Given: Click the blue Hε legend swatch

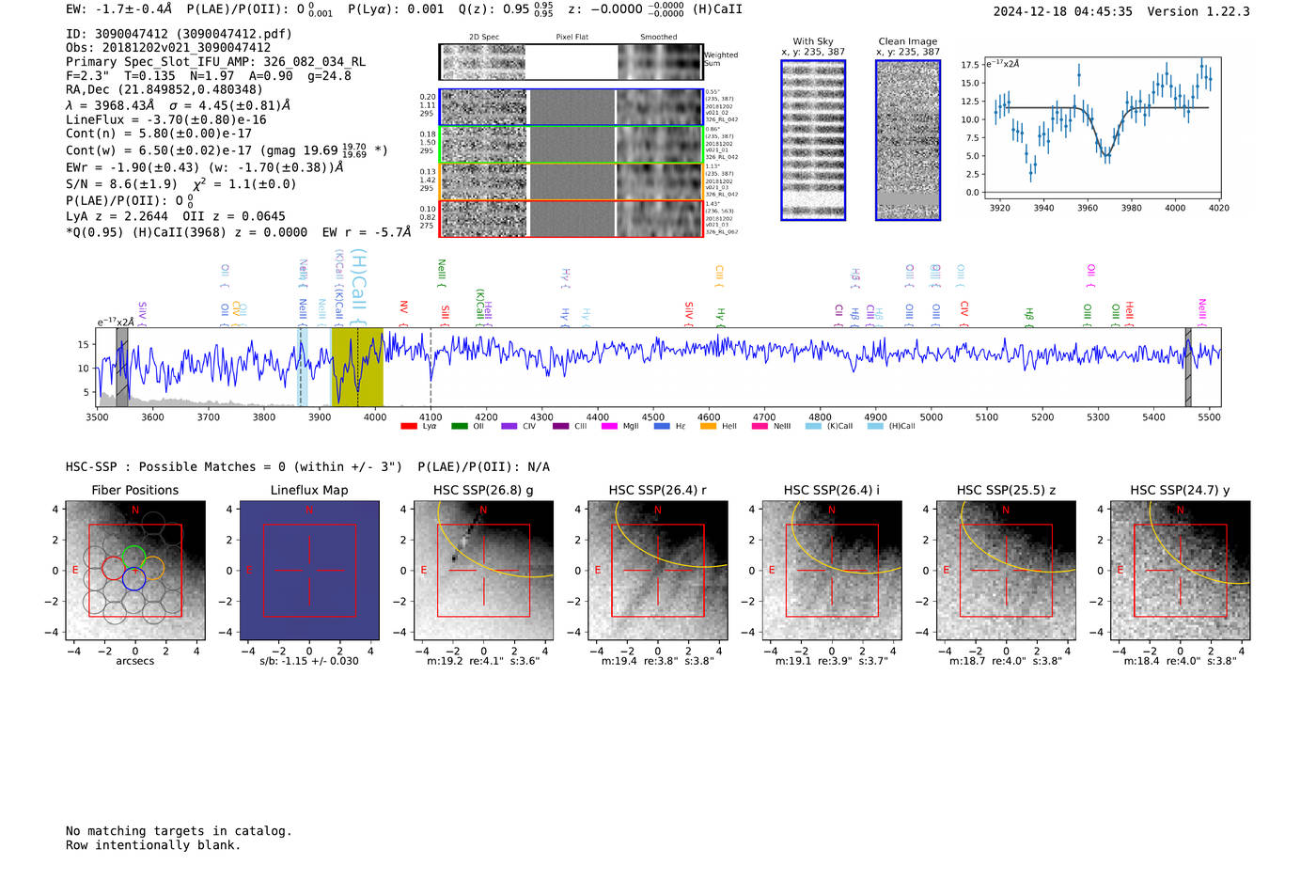Looking at the screenshot, I should (662, 426).
